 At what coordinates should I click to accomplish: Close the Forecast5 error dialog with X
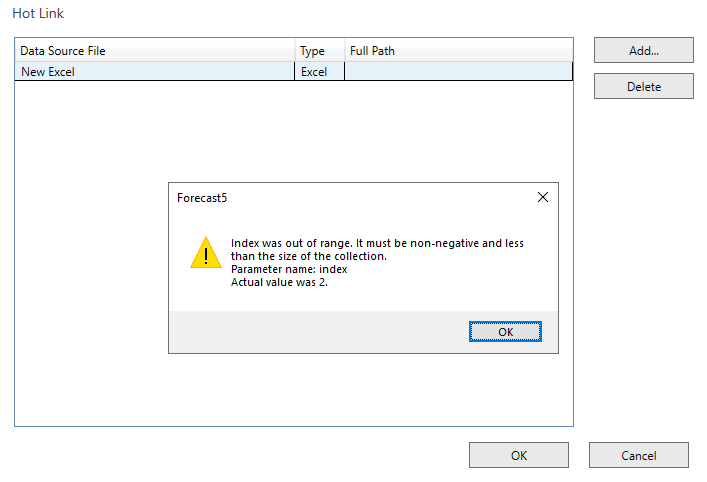[543, 197]
